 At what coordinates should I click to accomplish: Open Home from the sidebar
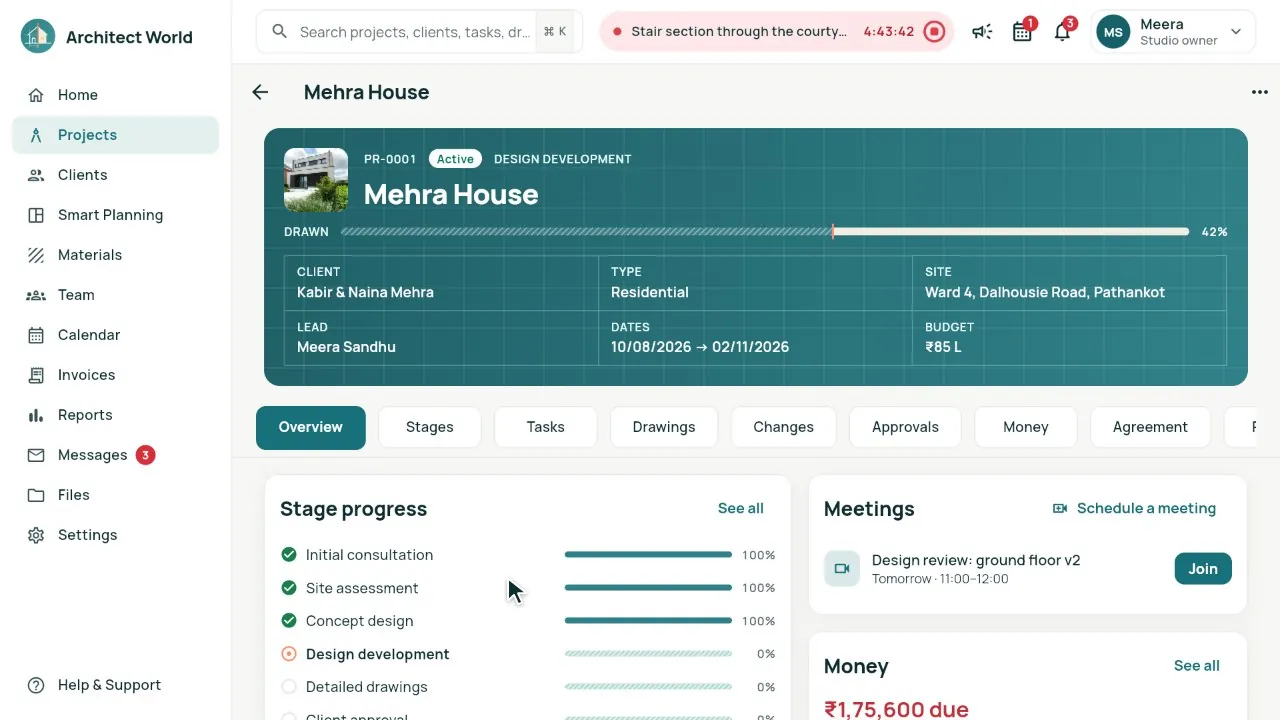pos(115,95)
